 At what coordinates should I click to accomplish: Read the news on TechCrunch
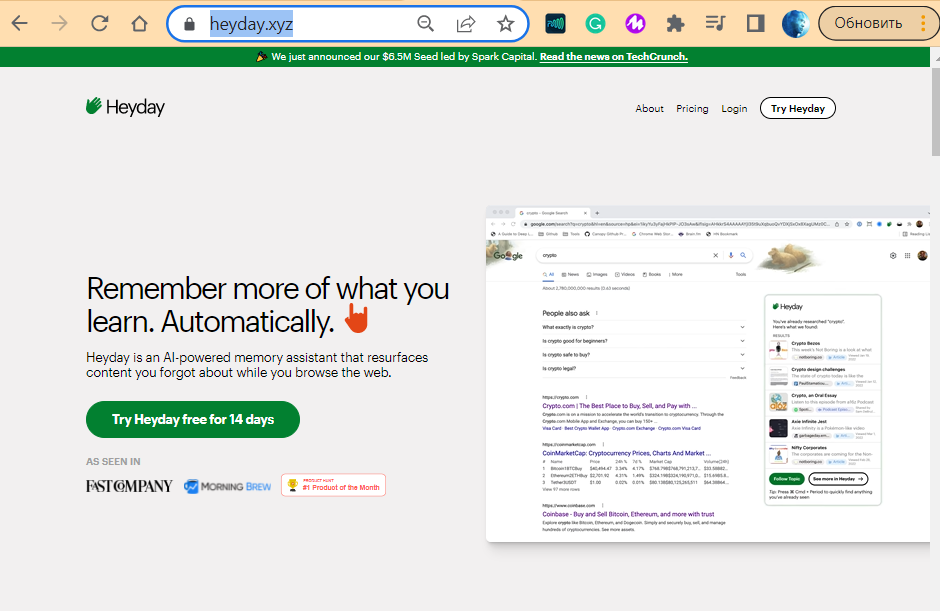coord(614,57)
